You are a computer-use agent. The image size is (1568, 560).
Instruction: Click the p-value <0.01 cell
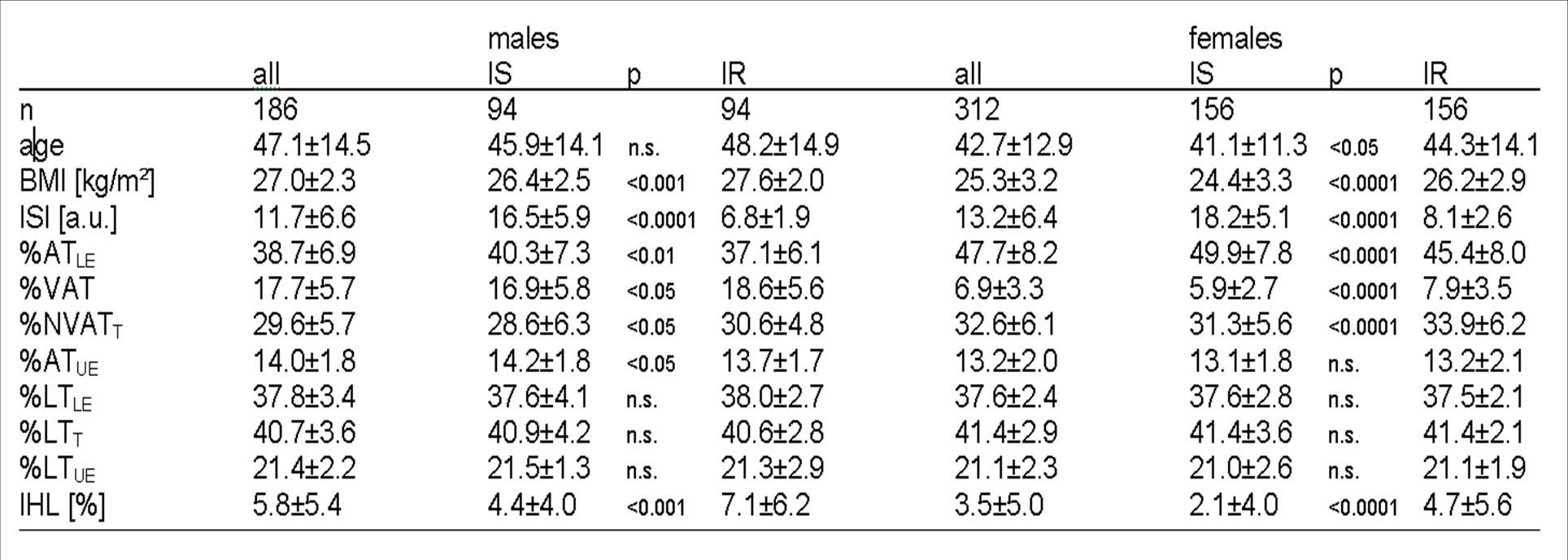[651, 256]
